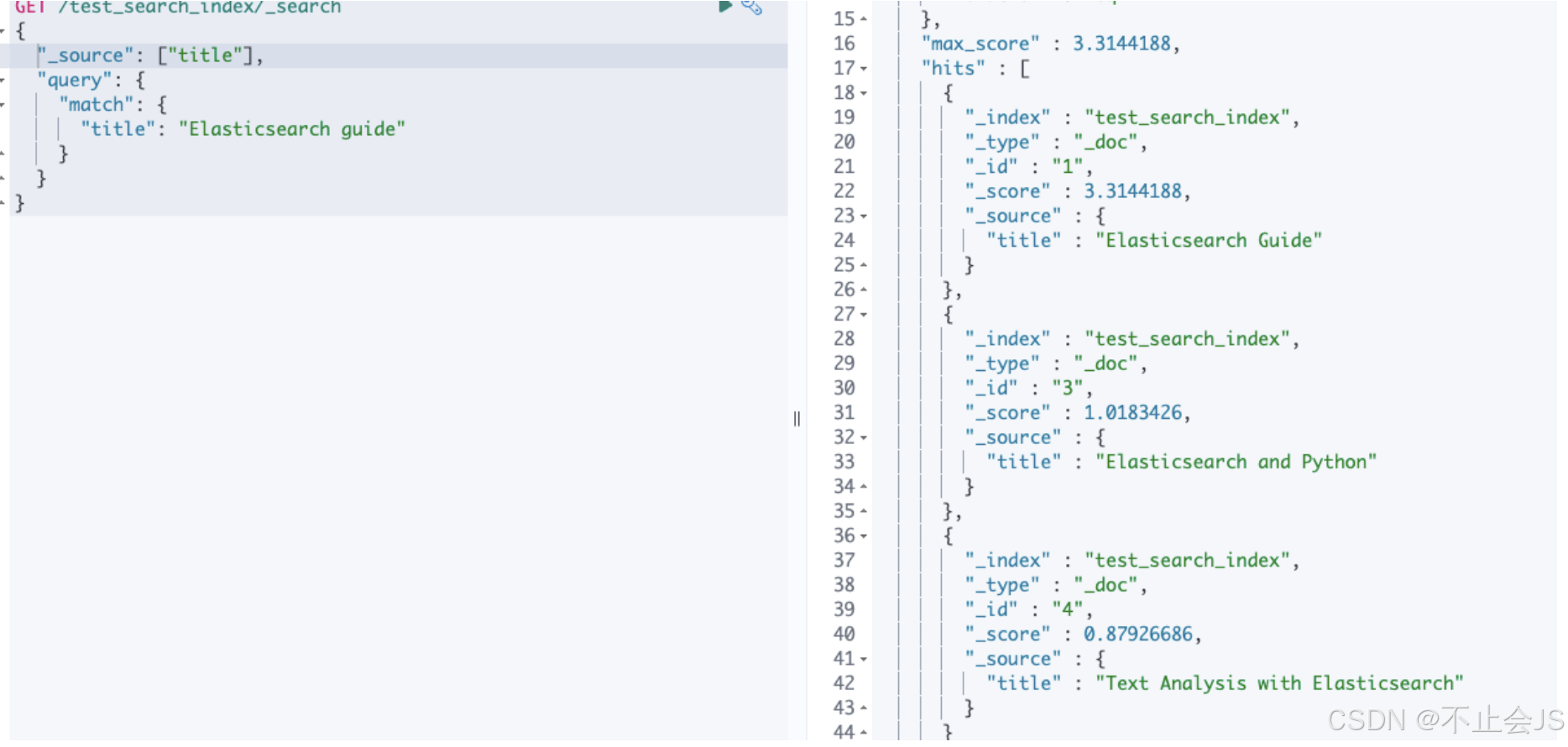Click the "_doc" type value on line 29

tap(1105, 363)
